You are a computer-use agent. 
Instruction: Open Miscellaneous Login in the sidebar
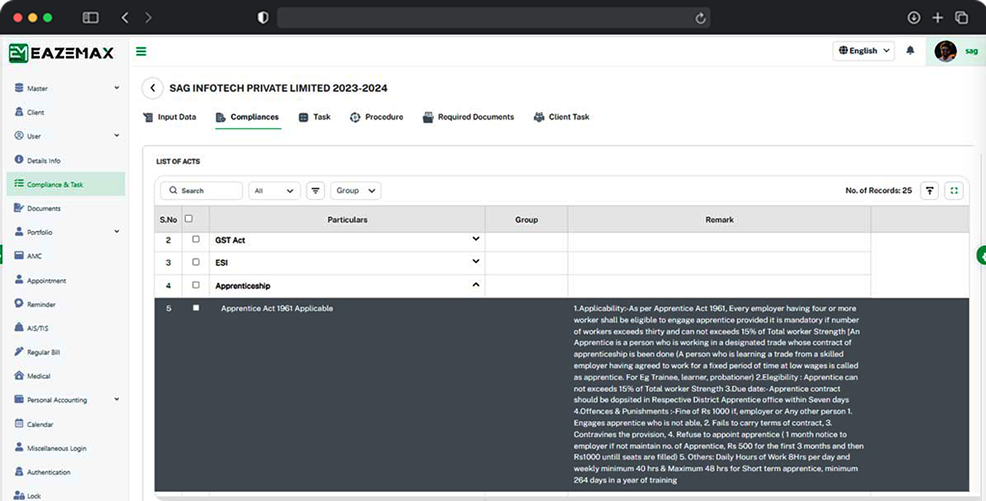click(x=50, y=448)
